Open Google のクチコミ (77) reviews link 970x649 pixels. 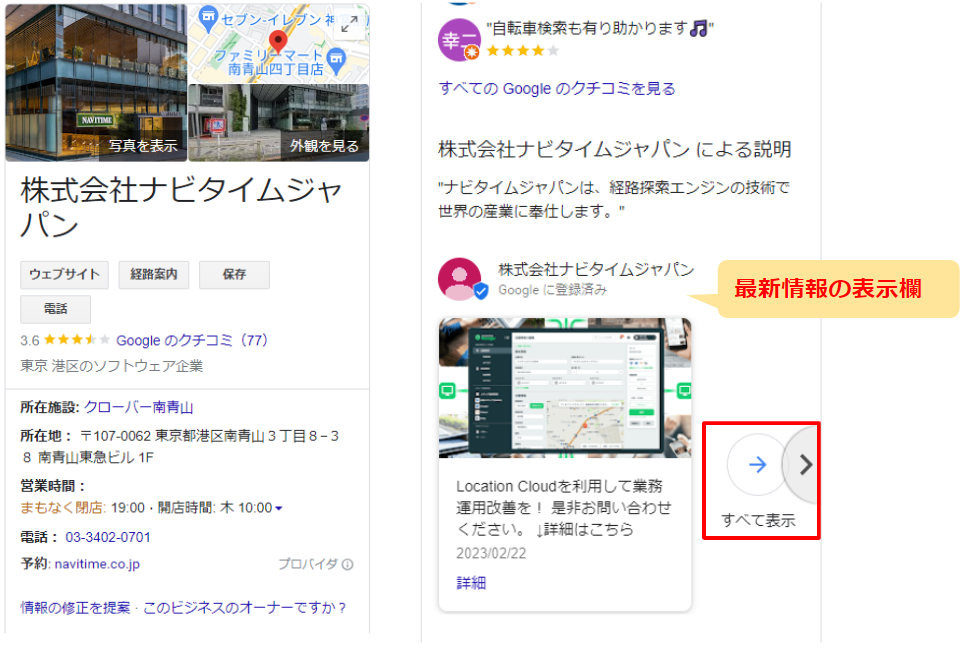click(x=192, y=341)
